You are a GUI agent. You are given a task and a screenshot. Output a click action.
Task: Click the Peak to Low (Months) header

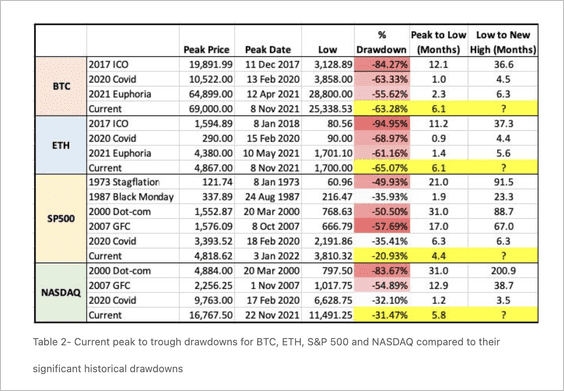[438, 42]
